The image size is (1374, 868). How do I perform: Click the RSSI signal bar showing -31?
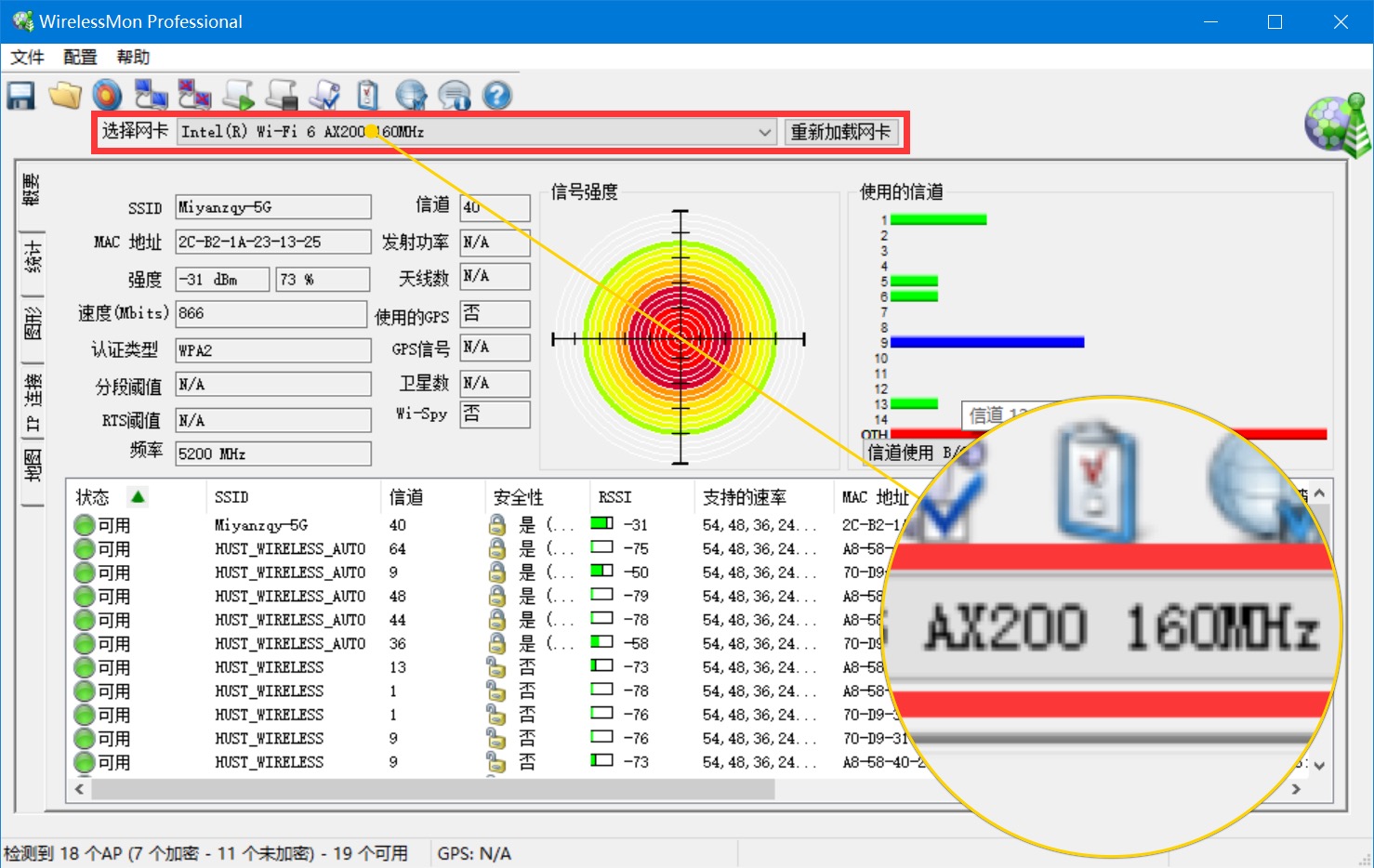(x=601, y=523)
